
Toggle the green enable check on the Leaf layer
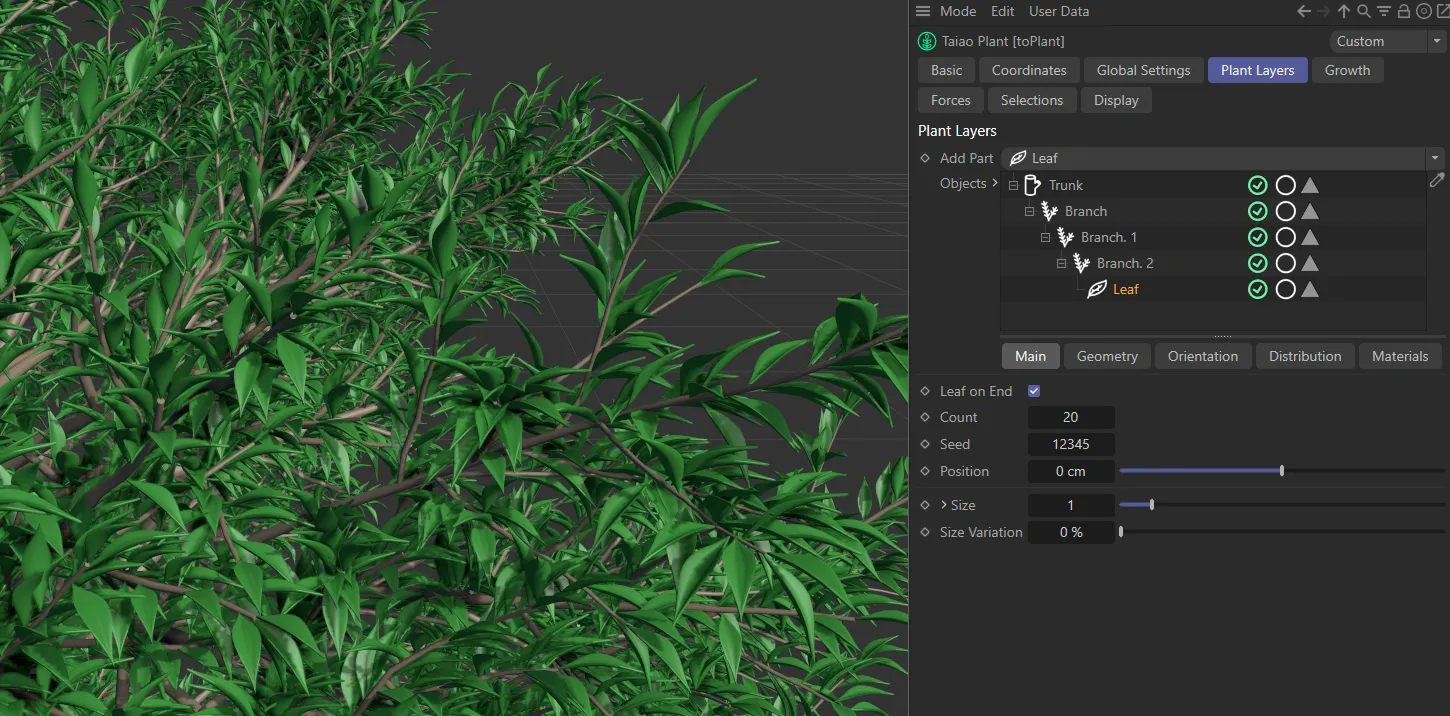1257,289
